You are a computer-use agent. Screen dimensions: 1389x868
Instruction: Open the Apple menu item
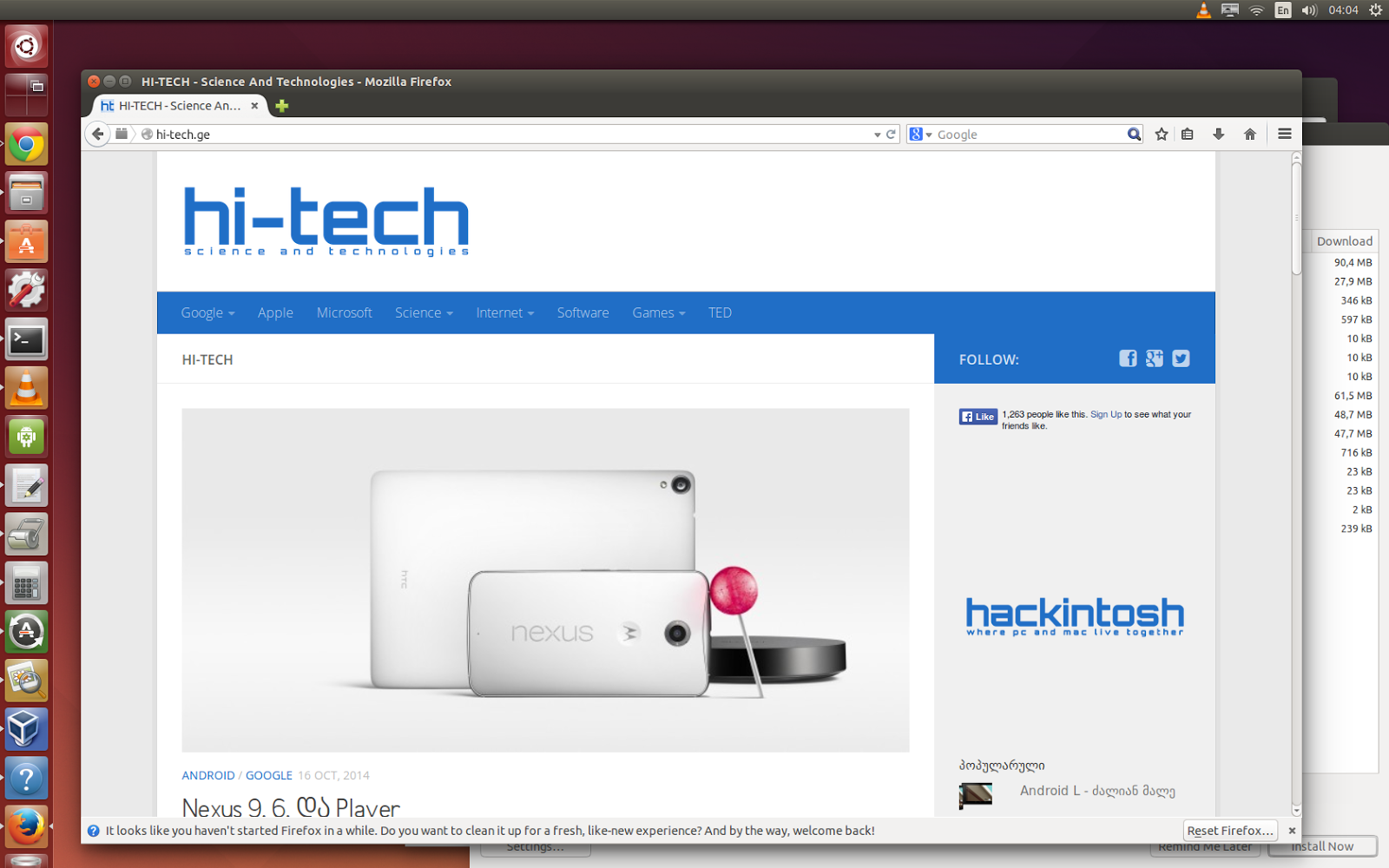point(275,312)
